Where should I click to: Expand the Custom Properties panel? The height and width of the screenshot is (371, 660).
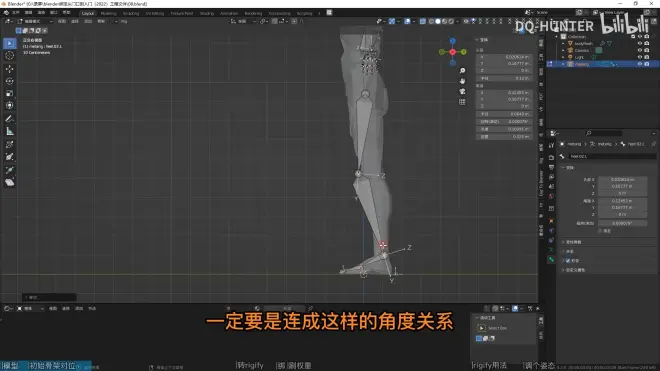pos(563,270)
